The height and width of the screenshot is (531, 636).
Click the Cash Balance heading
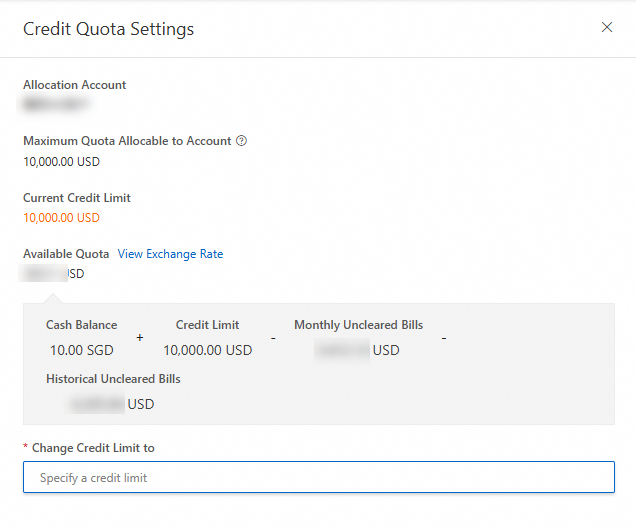pos(81,325)
